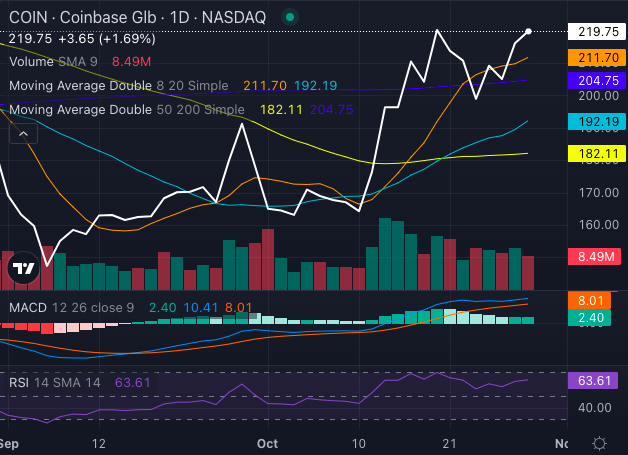Click the orange 211.70 price label
Viewport: 628px width, 455px height.
[596, 59]
